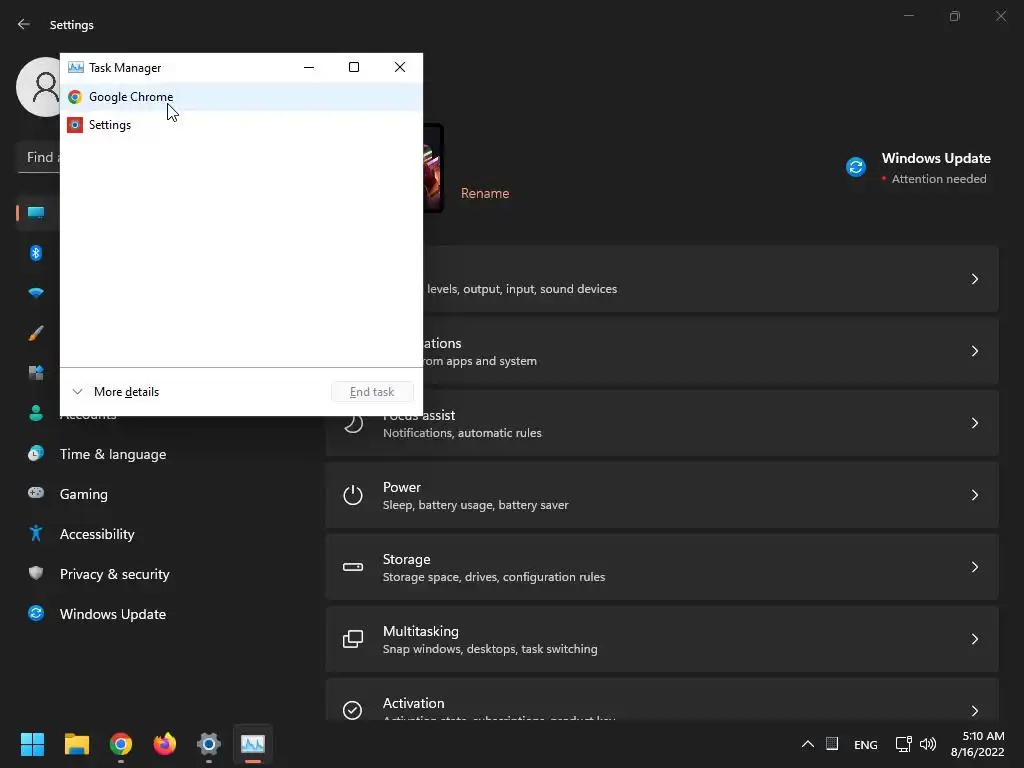1024x768 pixels.
Task: Click the user profile avatar in Settings
Action: (x=39, y=87)
